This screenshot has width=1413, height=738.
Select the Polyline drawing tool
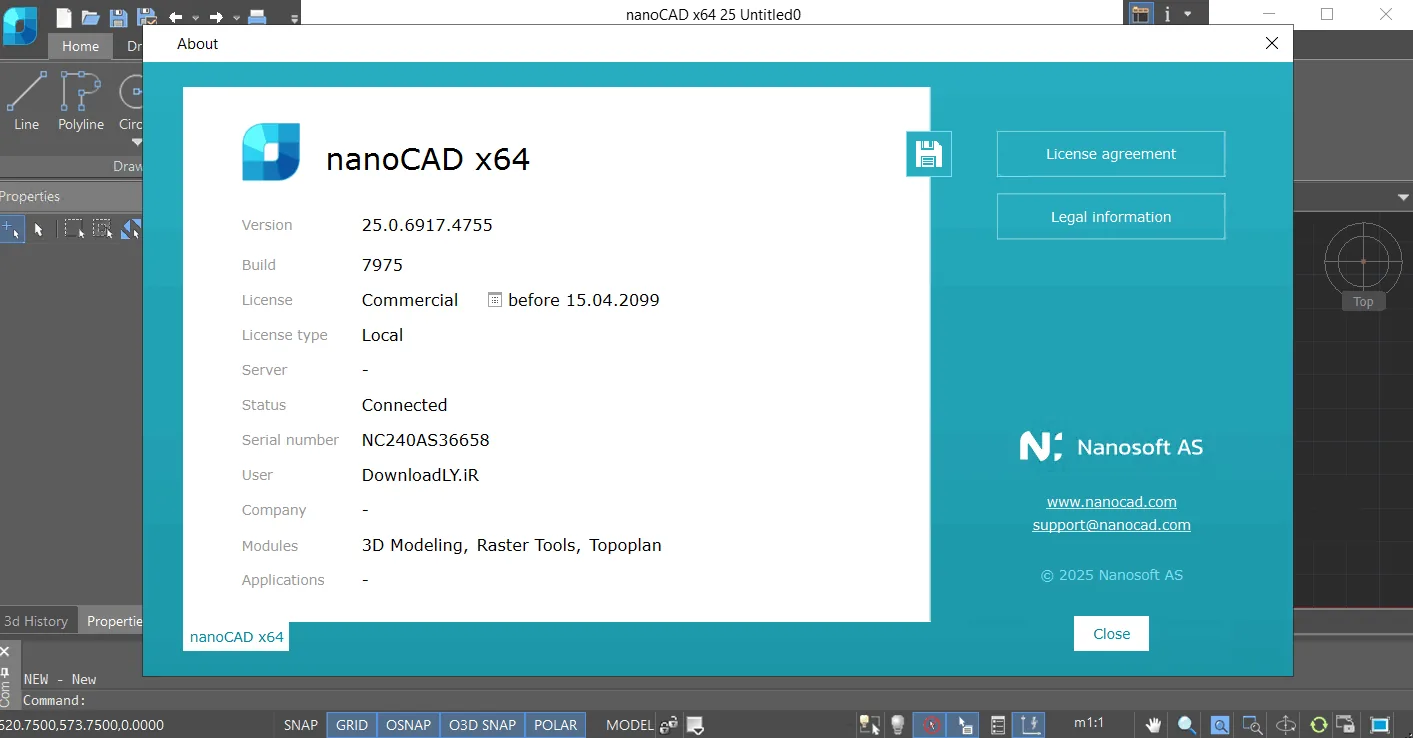point(81,101)
